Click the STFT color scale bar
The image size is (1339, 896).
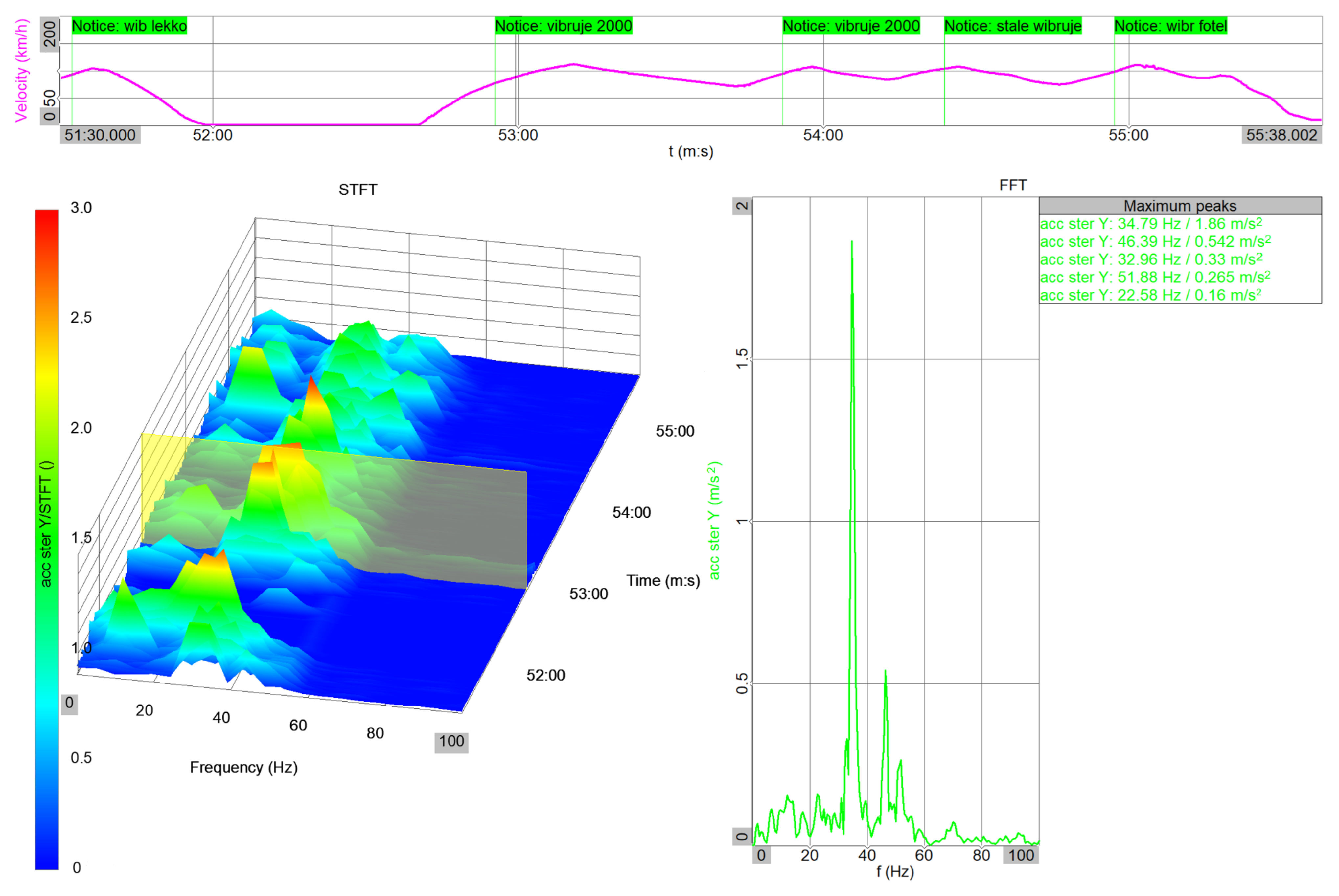(x=47, y=539)
